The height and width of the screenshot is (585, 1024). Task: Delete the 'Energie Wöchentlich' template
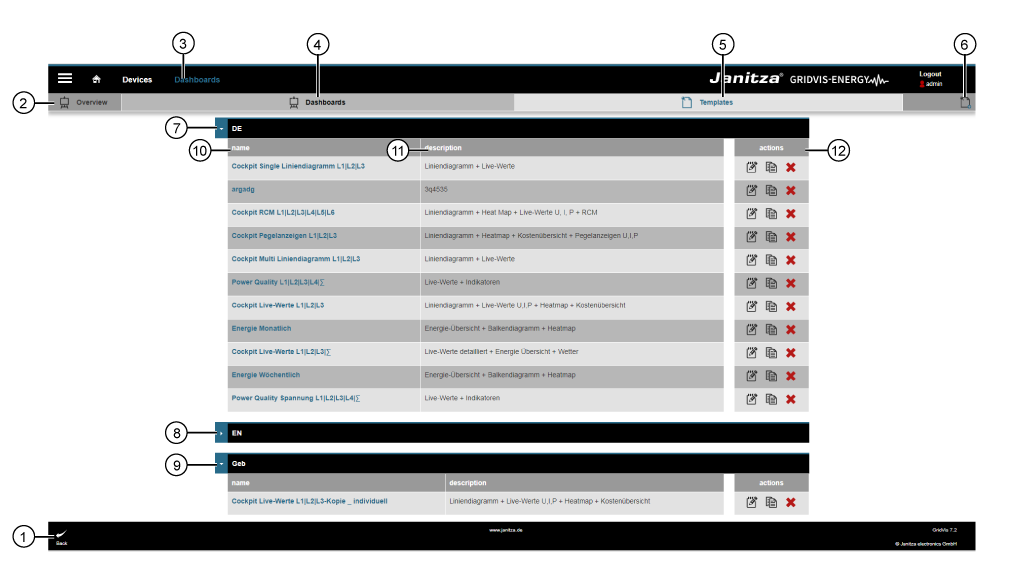791,376
